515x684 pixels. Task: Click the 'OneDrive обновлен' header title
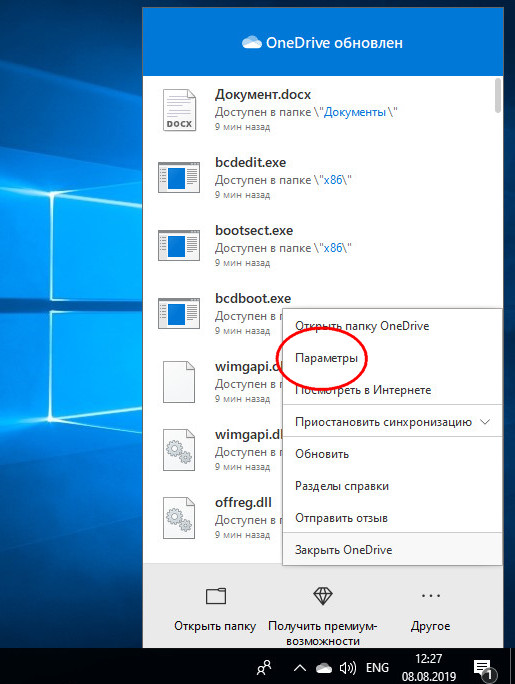[x=334, y=43]
